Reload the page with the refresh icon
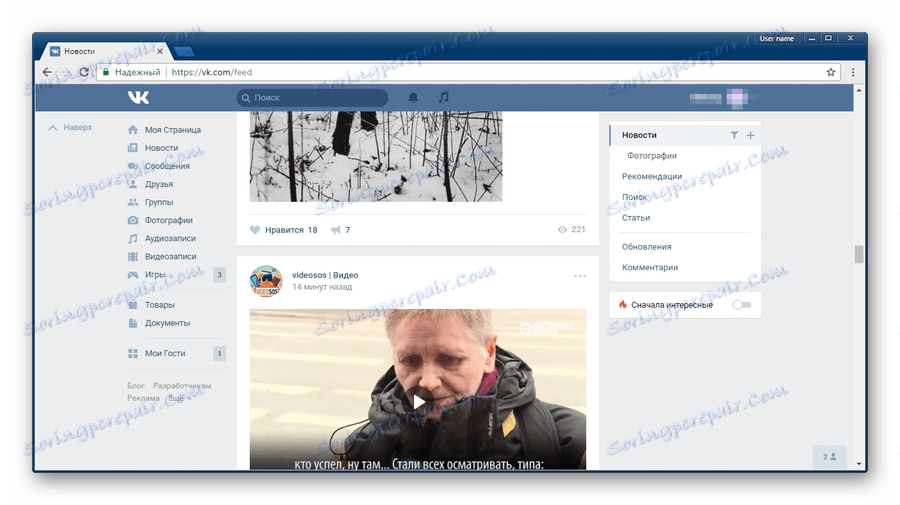This screenshot has height=505, width=900. [84, 72]
